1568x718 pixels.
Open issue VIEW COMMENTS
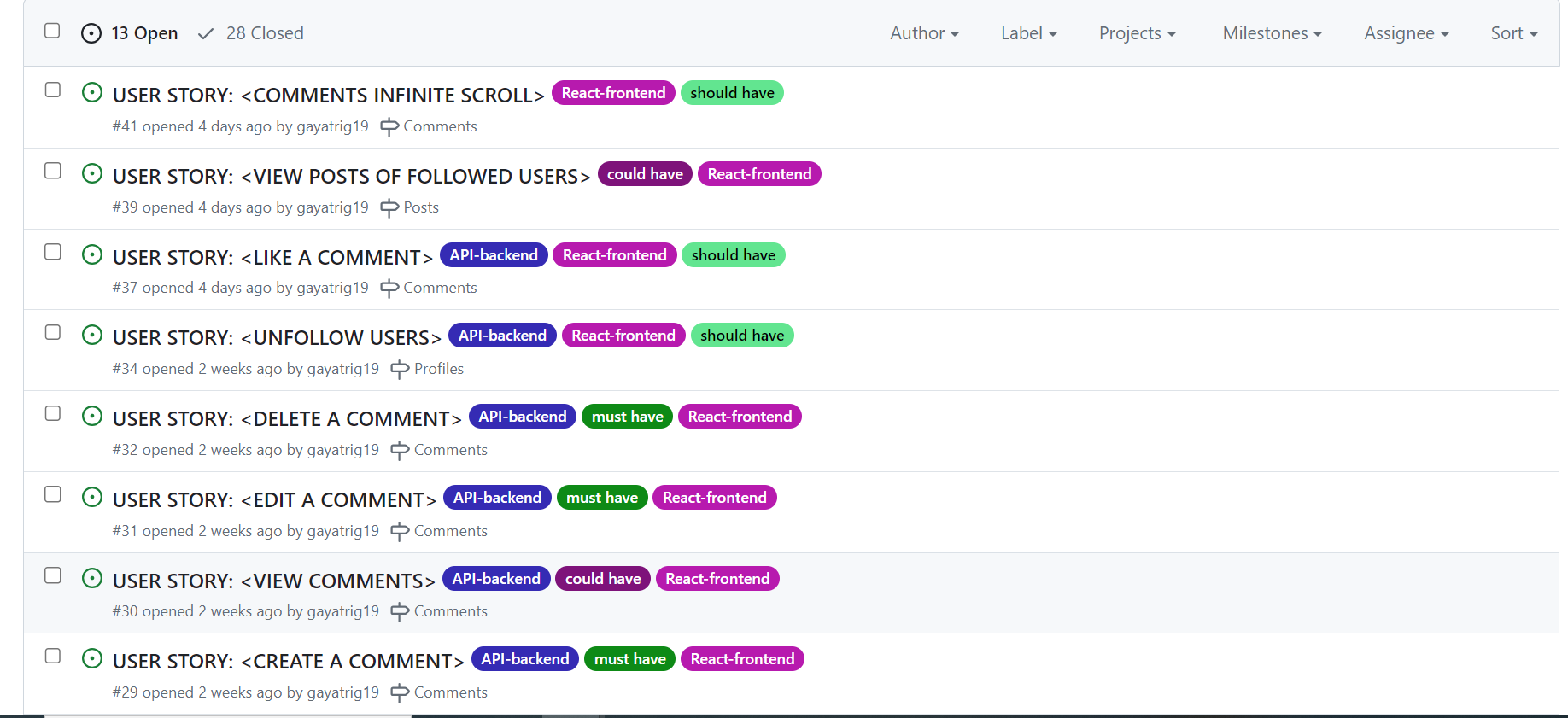tap(274, 581)
